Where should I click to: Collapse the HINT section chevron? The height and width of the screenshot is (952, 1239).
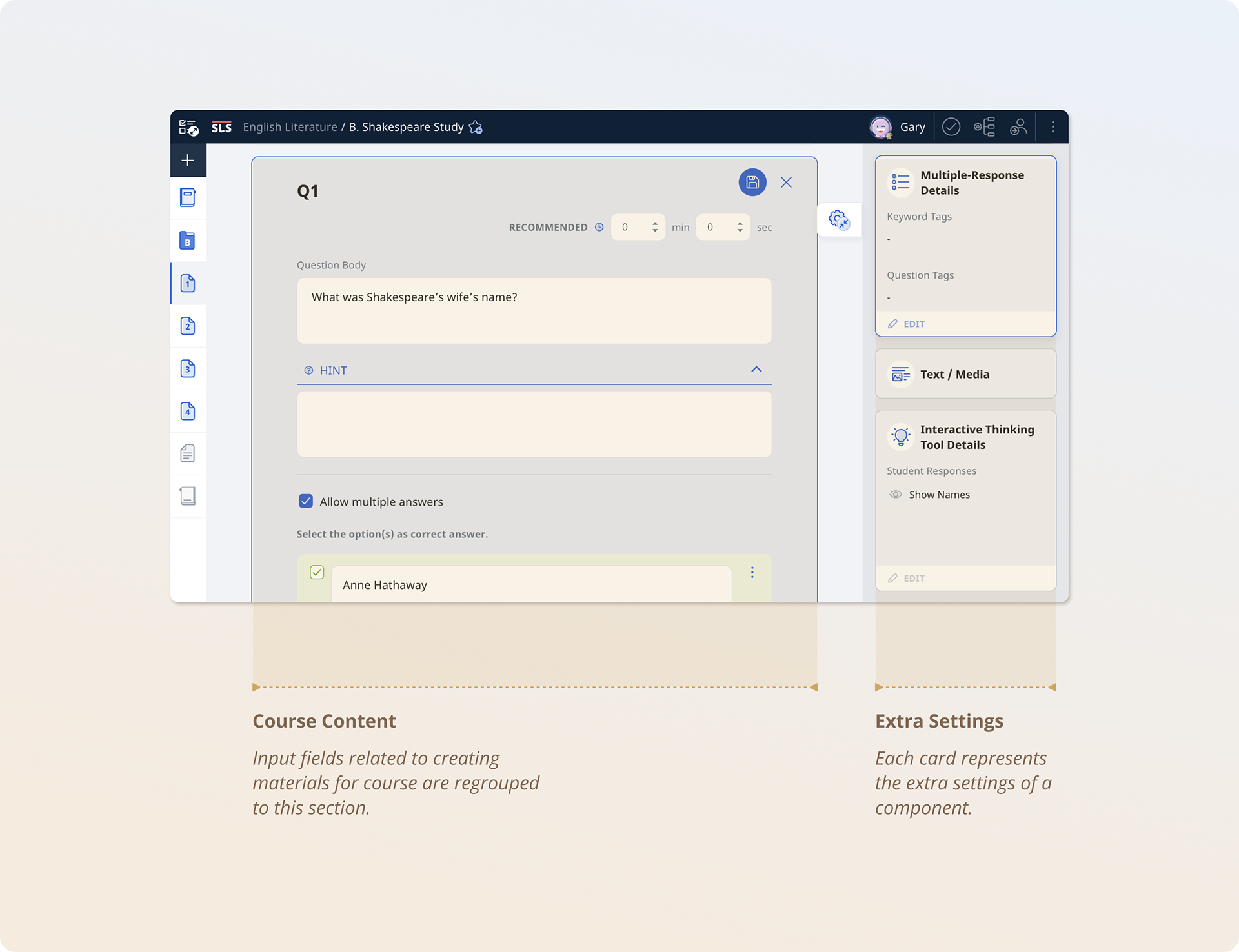(x=756, y=370)
